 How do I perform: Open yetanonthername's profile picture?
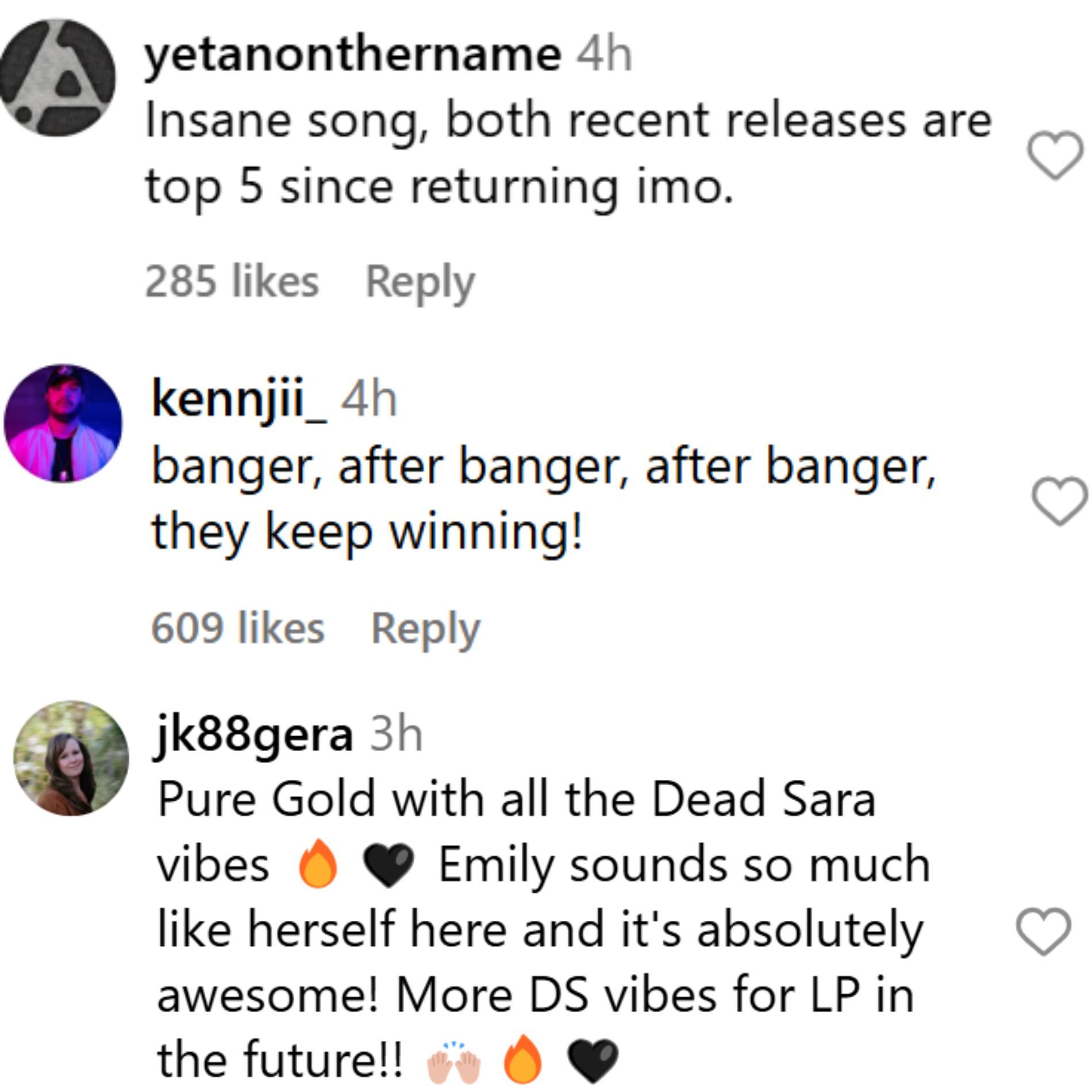pyautogui.click(x=57, y=78)
